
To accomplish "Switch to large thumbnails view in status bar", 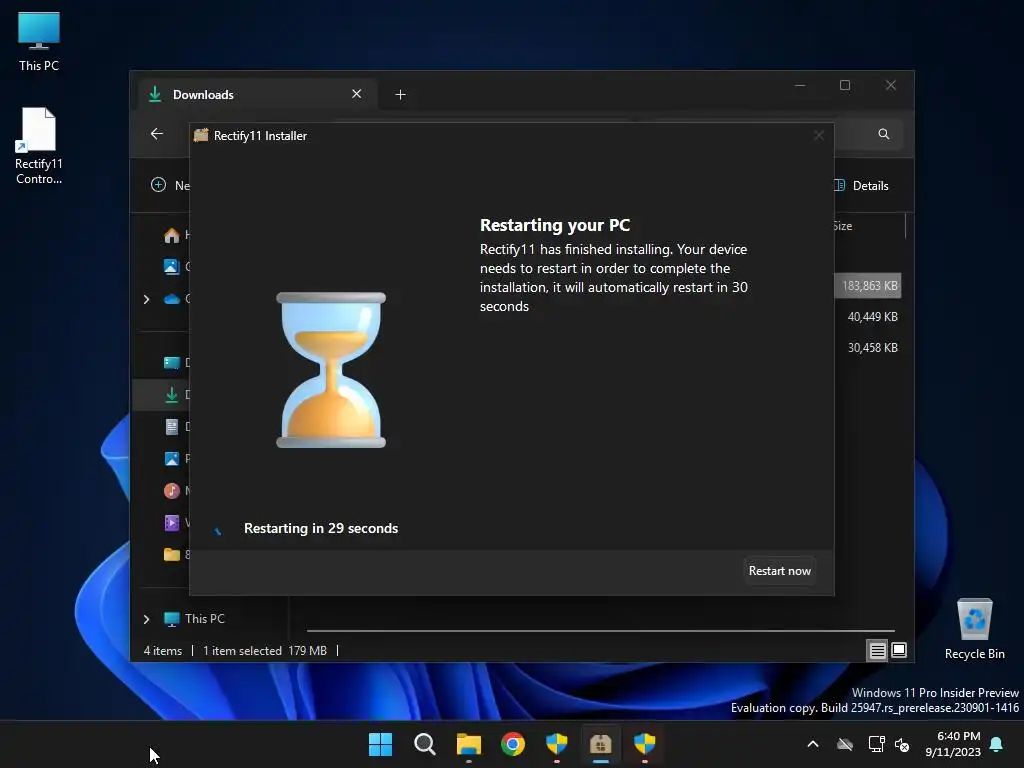I will coord(899,650).
